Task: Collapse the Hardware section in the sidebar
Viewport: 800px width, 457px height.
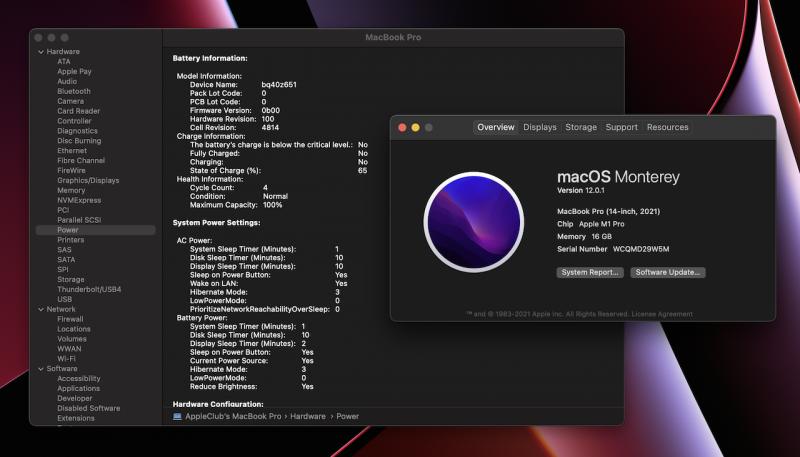Action: 41,51
